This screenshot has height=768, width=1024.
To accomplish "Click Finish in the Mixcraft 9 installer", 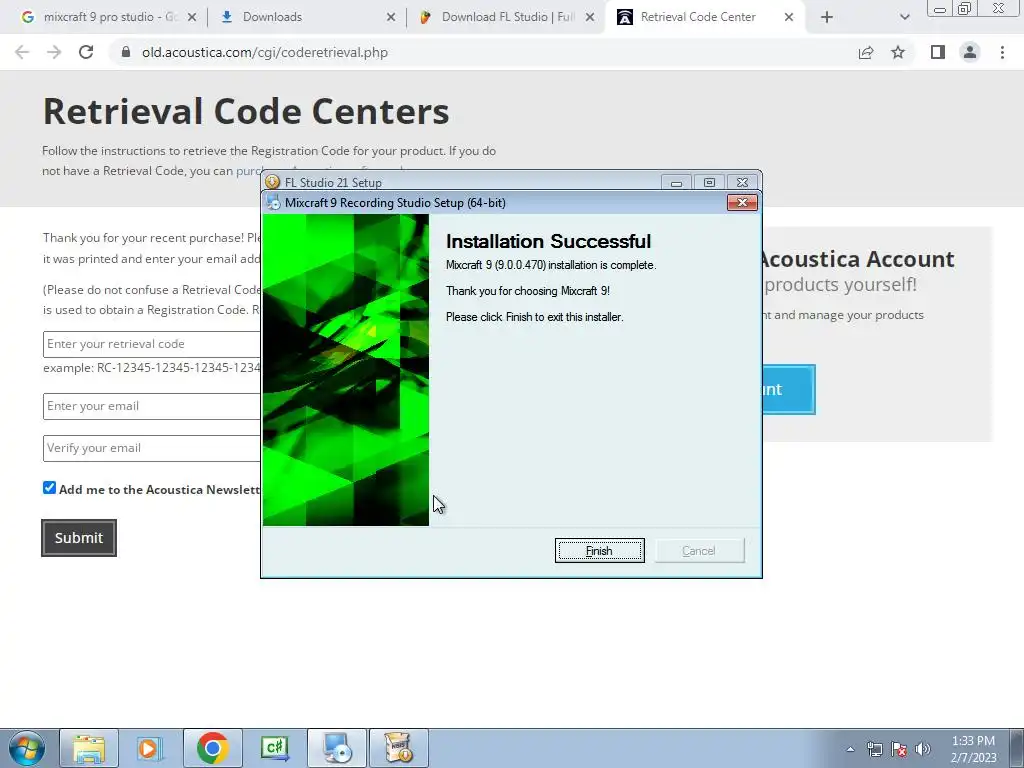I will tap(600, 551).
